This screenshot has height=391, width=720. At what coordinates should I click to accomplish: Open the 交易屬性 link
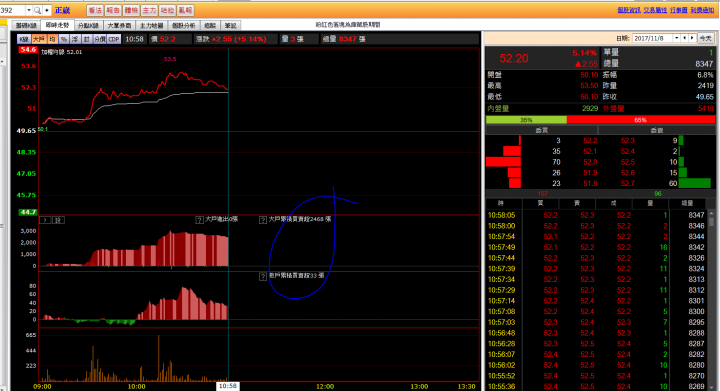click(x=655, y=10)
